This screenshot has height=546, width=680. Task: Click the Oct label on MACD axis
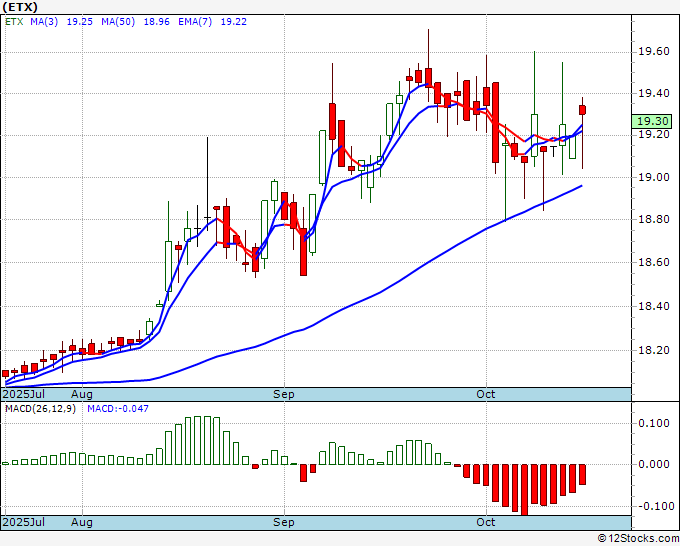pos(485,522)
